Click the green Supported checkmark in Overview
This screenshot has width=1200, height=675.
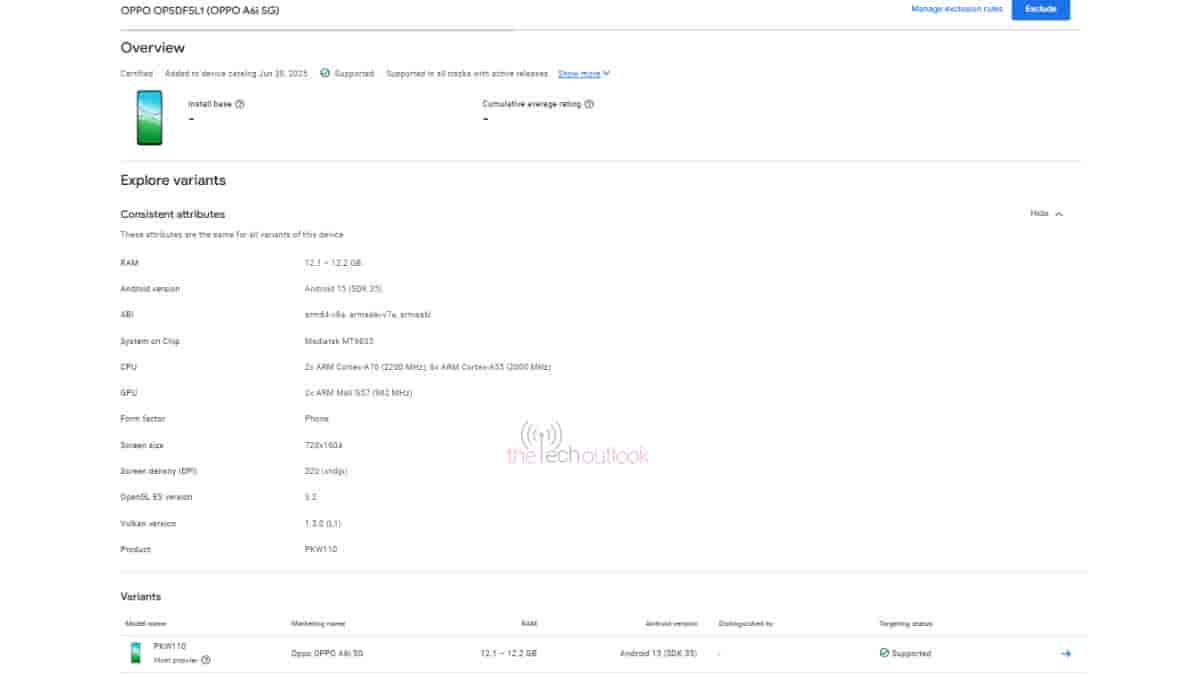coord(325,73)
